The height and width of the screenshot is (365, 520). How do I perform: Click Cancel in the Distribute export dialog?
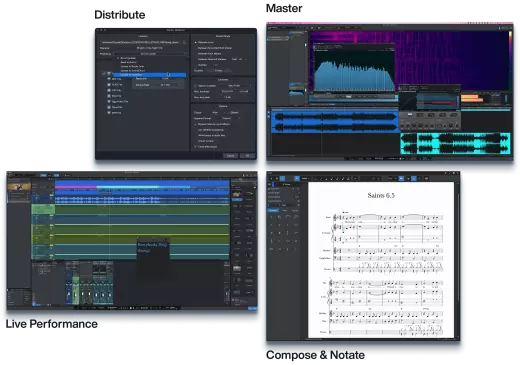230,155
